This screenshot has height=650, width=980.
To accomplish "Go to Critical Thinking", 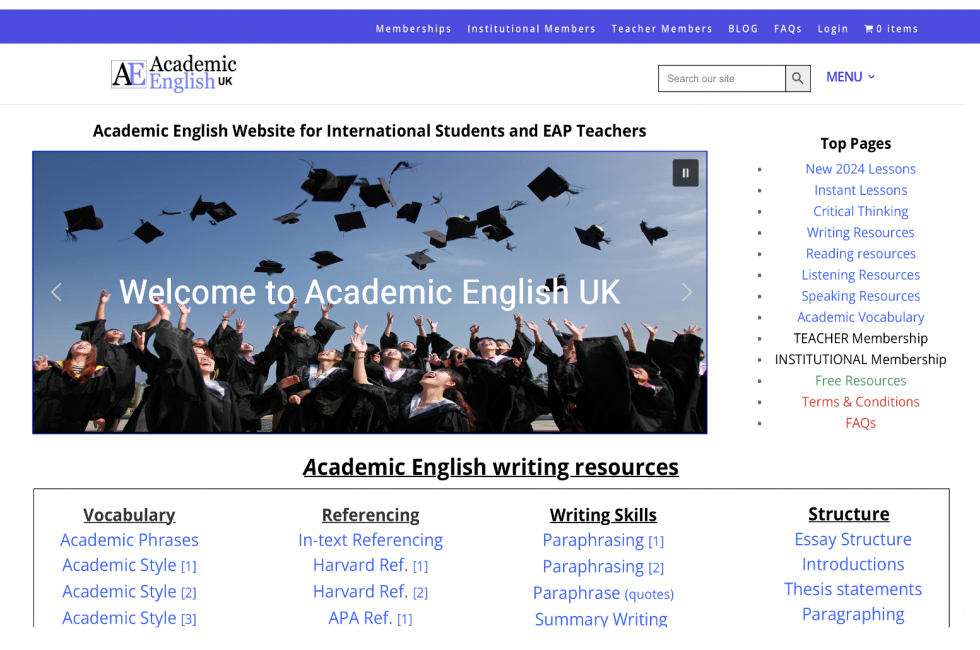I will tap(860, 211).
